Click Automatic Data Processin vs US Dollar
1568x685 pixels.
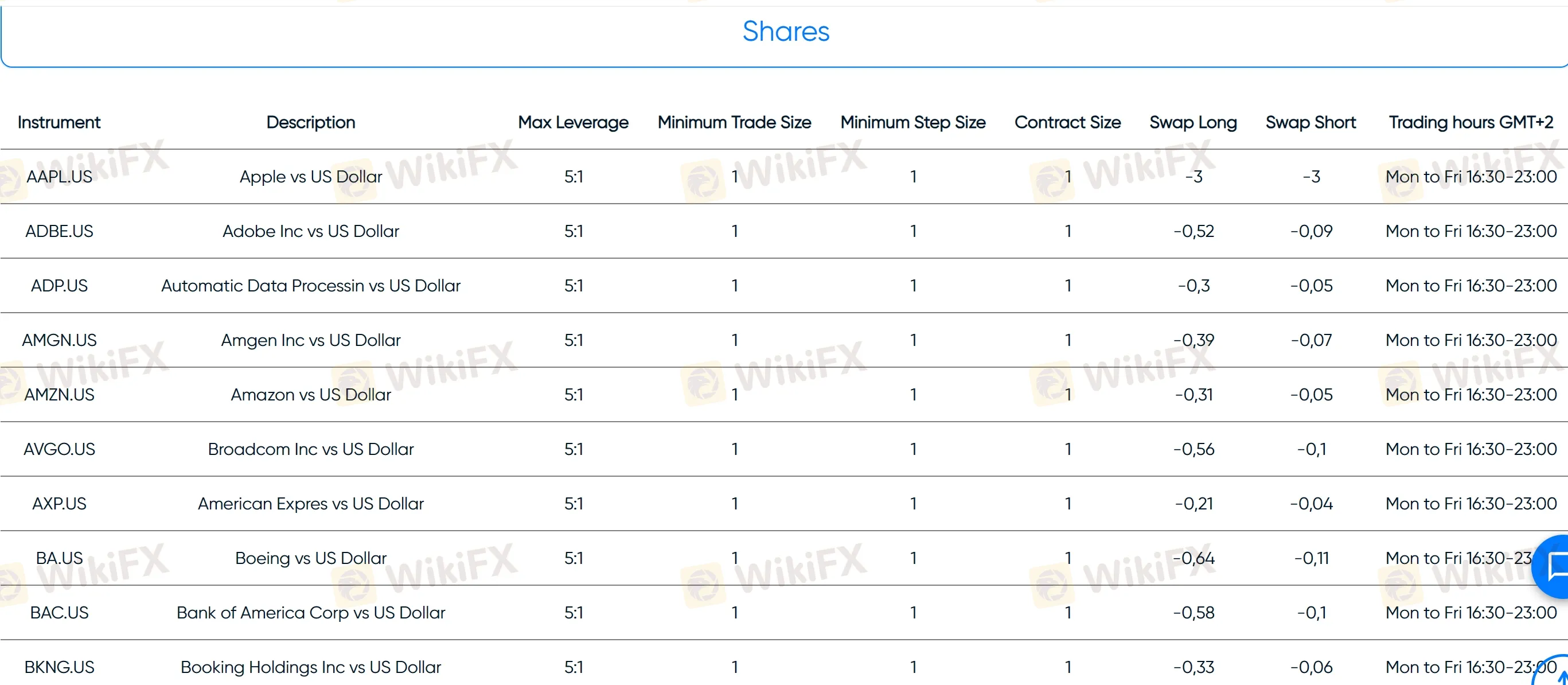click(310, 286)
